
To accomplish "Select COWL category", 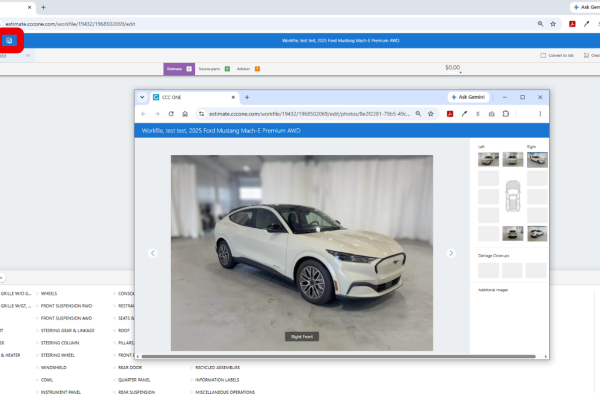I will pyautogui.click(x=47, y=380).
